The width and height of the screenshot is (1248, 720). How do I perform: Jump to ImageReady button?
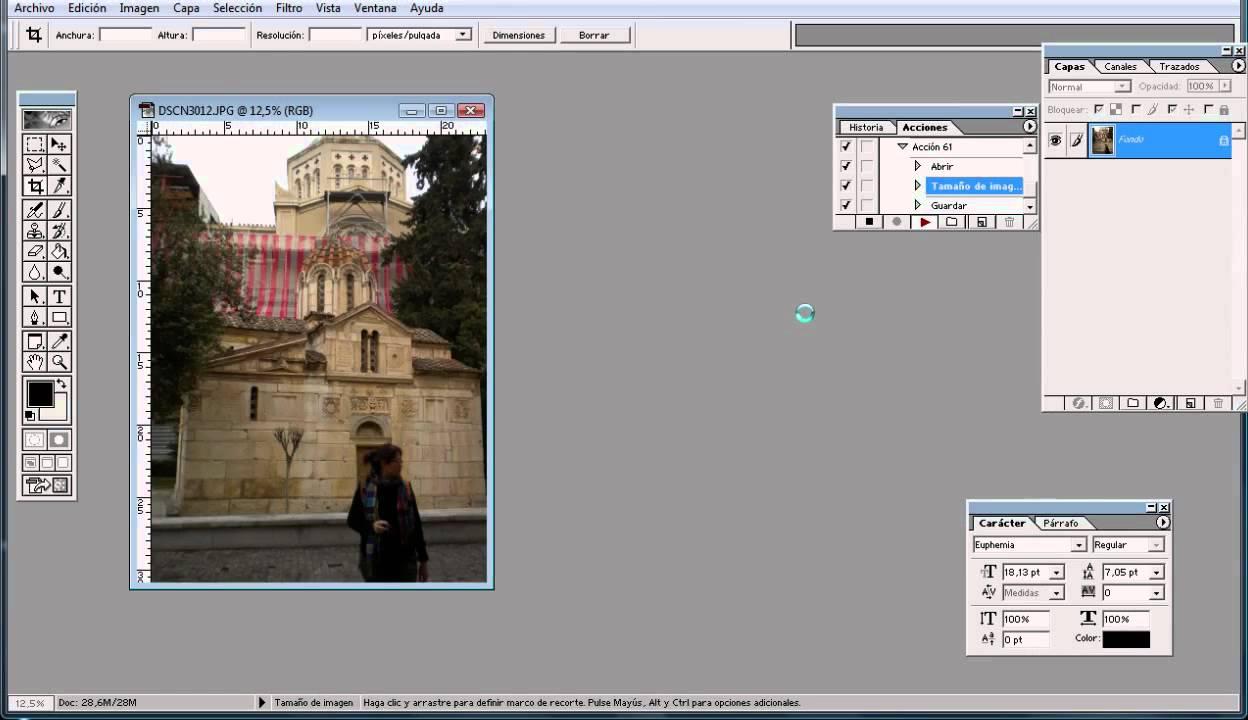coord(47,486)
